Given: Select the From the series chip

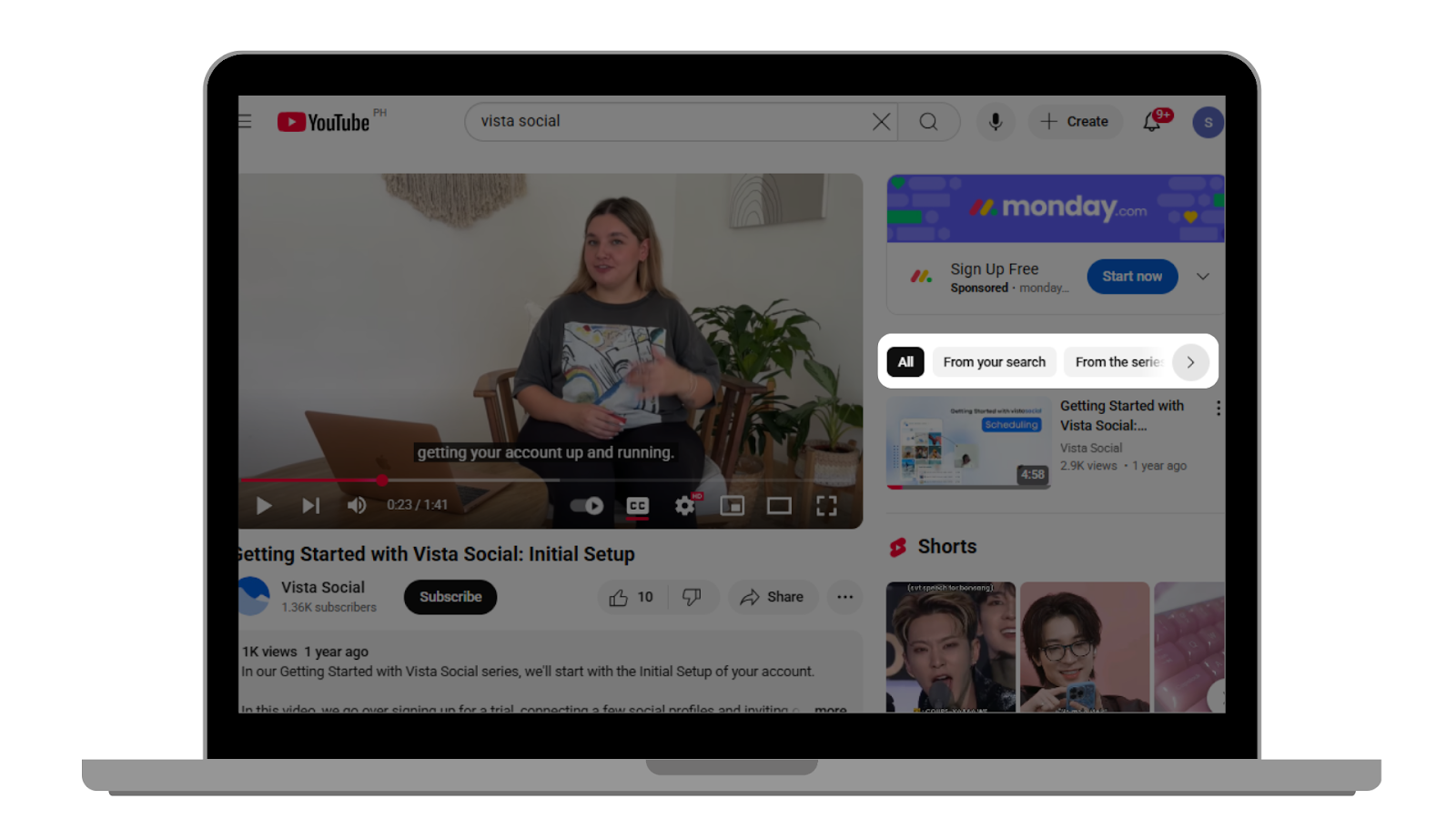Looking at the screenshot, I should 1118,362.
